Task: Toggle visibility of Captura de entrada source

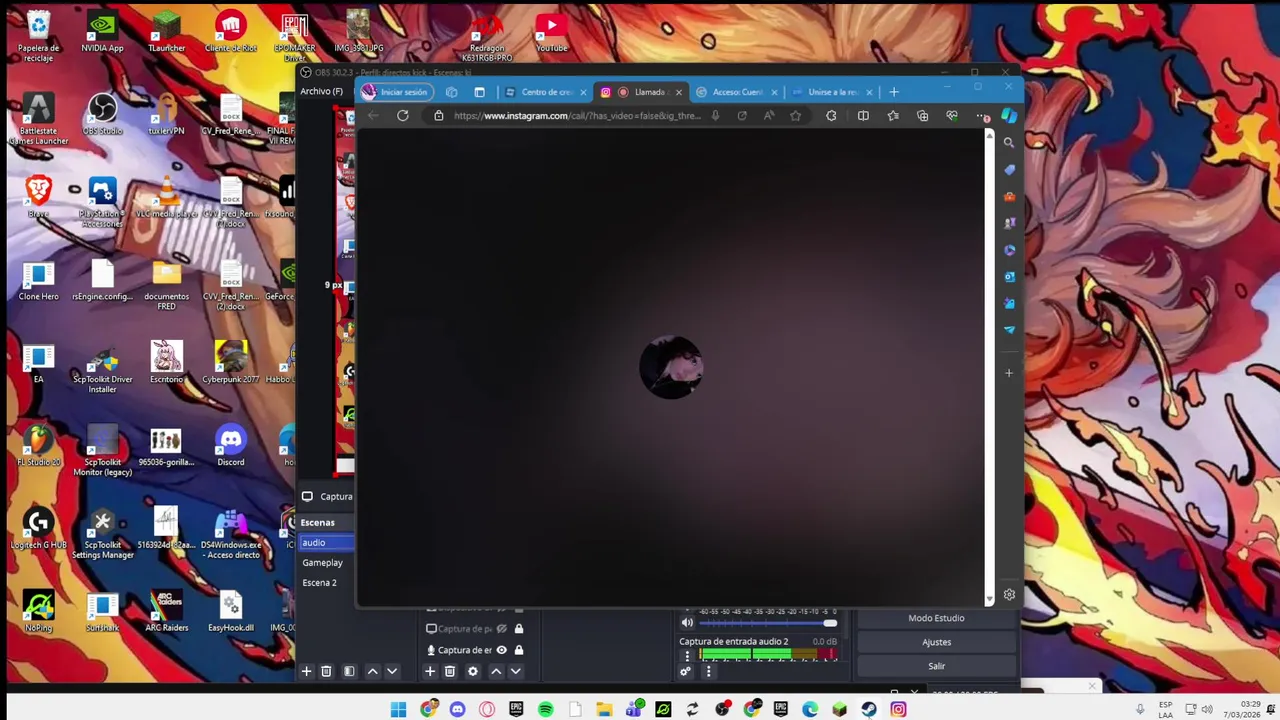Action: click(x=502, y=650)
